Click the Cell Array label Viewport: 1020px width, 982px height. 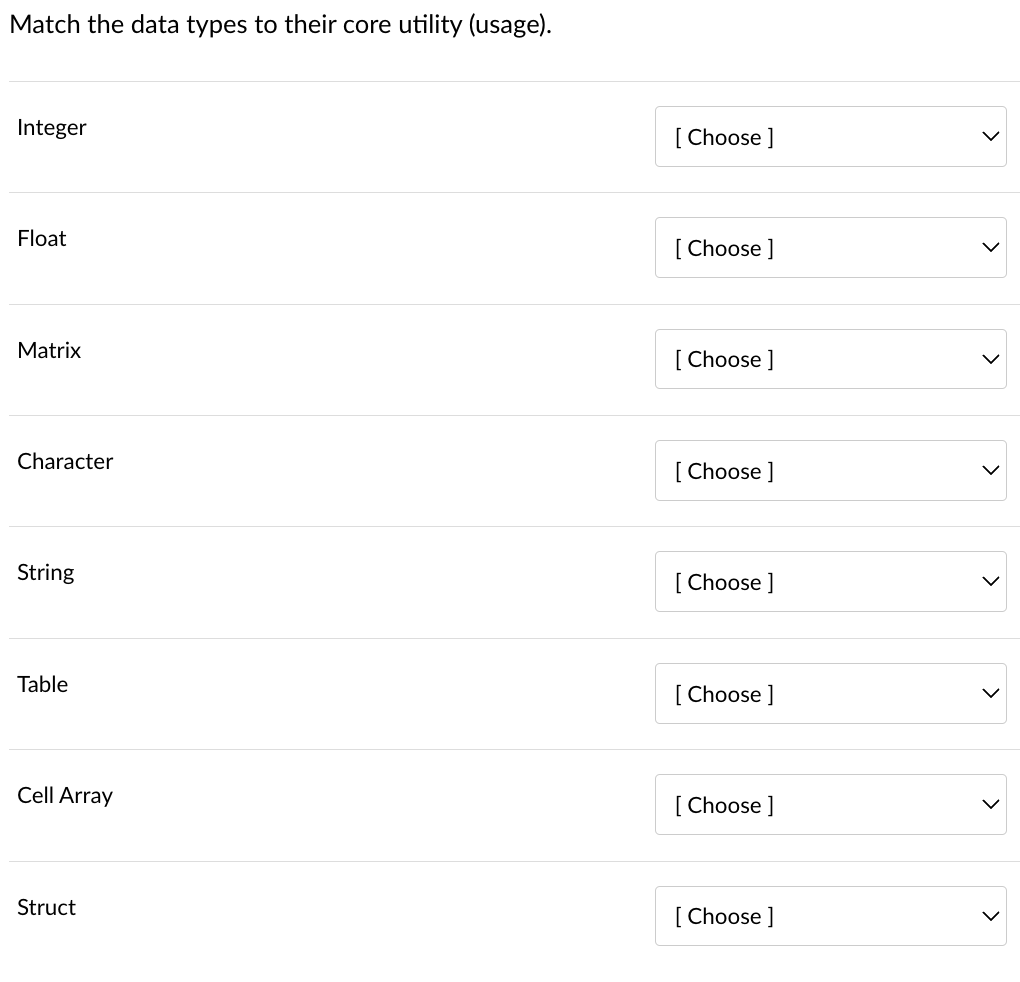point(64,795)
